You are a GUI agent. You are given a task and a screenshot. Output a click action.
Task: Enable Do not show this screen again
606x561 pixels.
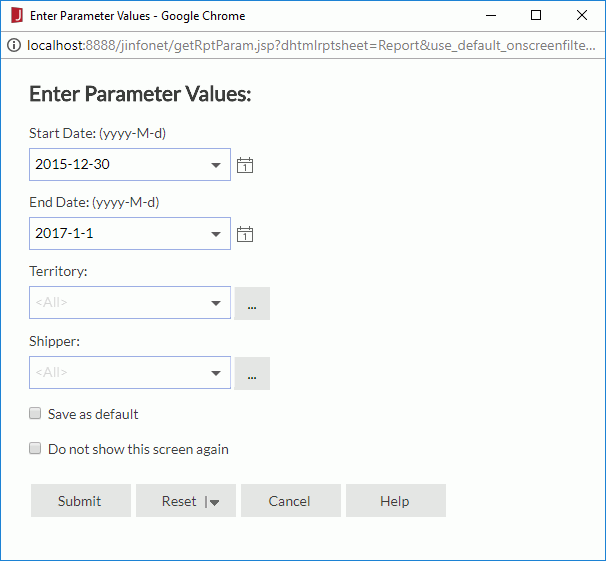pos(35,448)
